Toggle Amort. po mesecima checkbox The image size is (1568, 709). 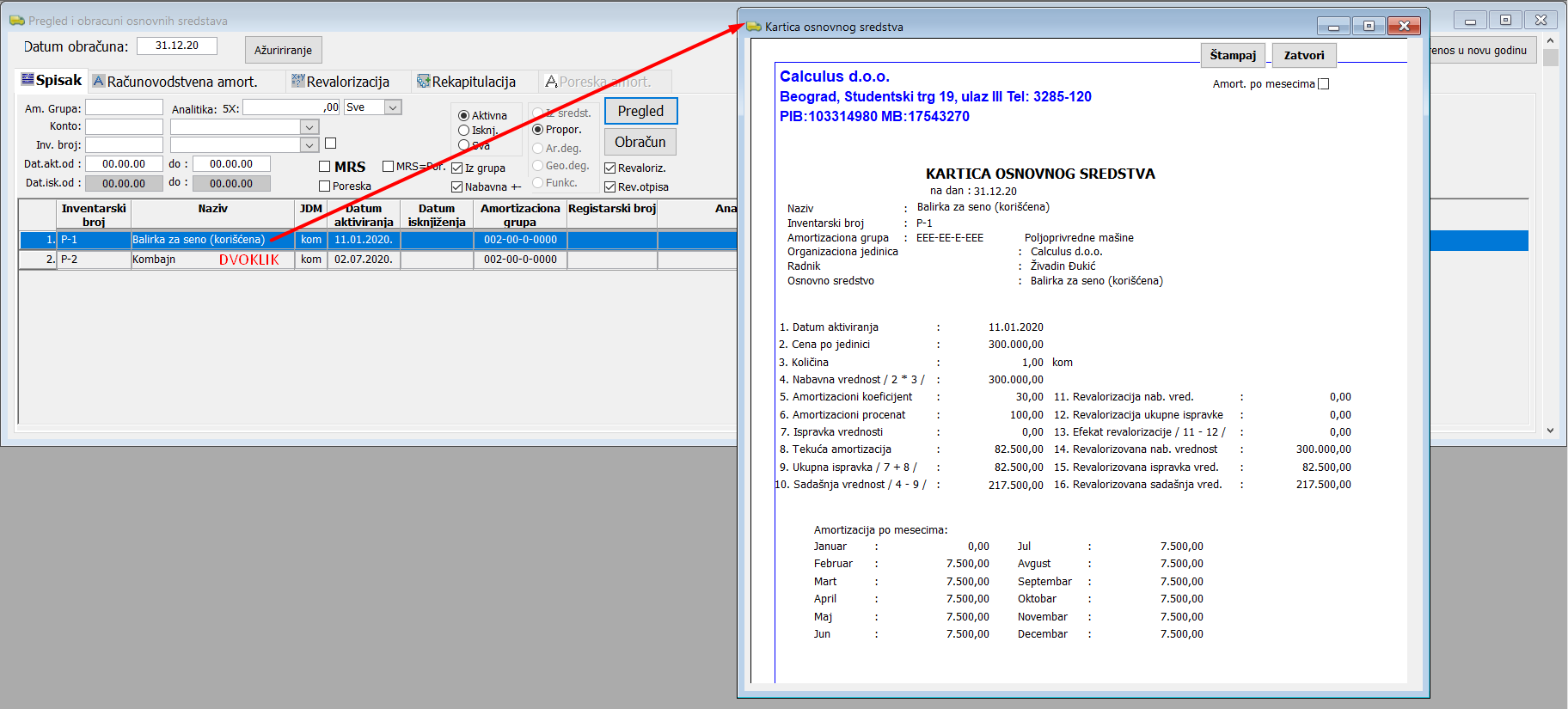1324,83
